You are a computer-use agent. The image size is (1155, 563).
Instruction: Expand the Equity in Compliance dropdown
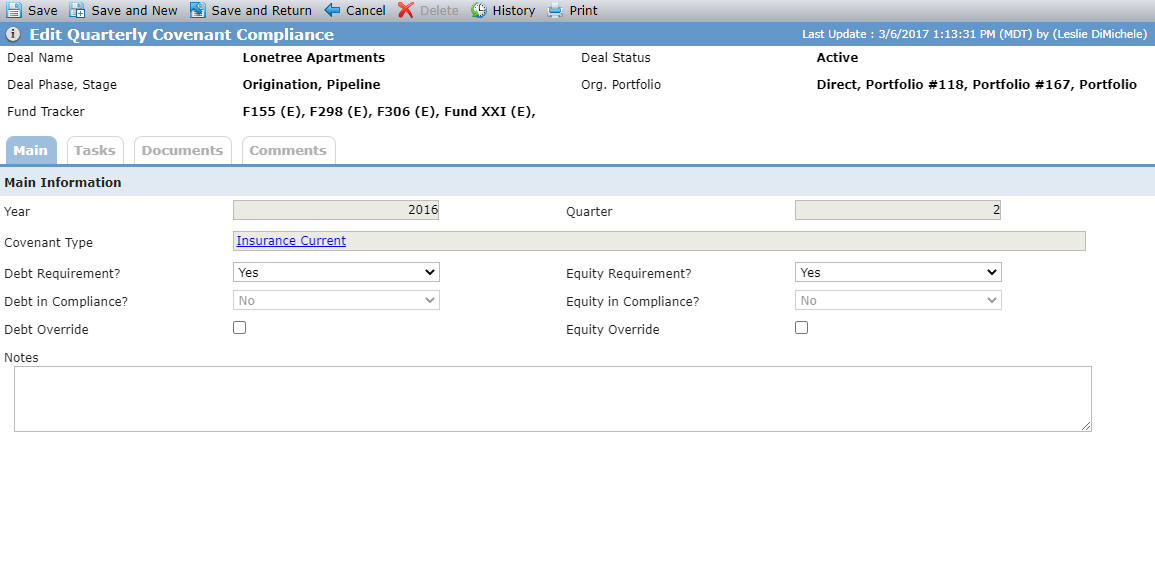(x=898, y=300)
